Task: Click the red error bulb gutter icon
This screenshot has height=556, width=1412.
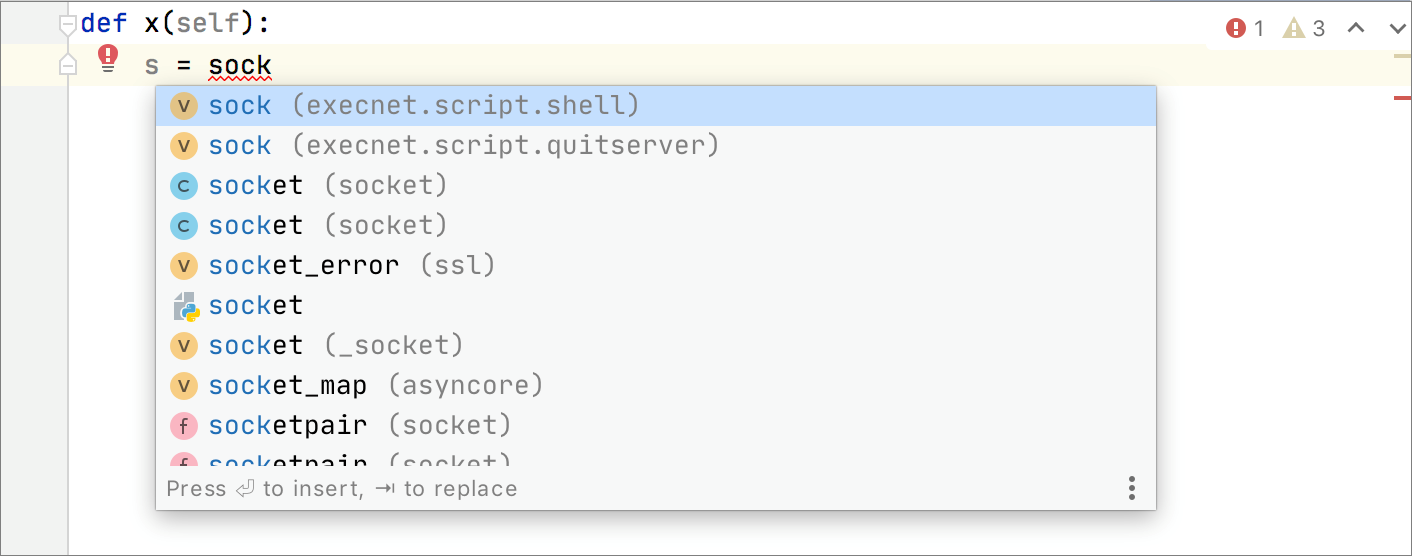Action: [x=108, y=58]
